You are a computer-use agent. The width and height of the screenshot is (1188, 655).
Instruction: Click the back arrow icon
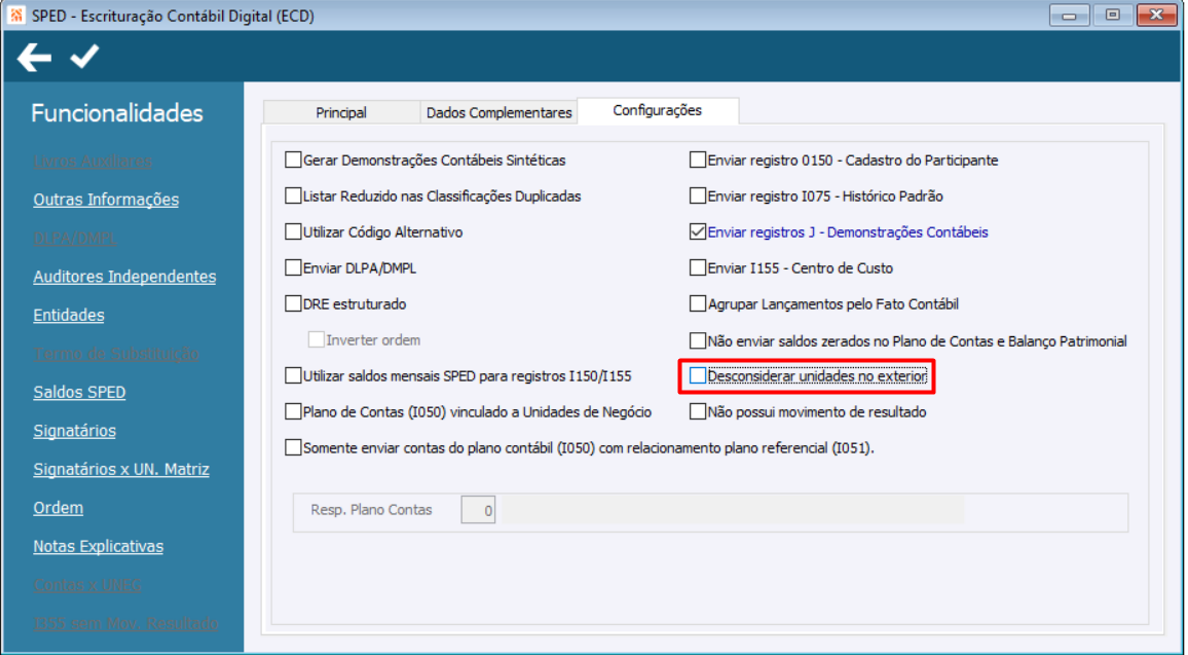click(34, 57)
